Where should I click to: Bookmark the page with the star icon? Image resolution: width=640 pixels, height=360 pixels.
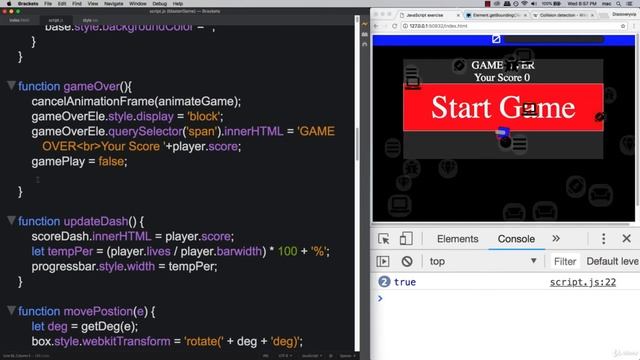tap(623, 26)
